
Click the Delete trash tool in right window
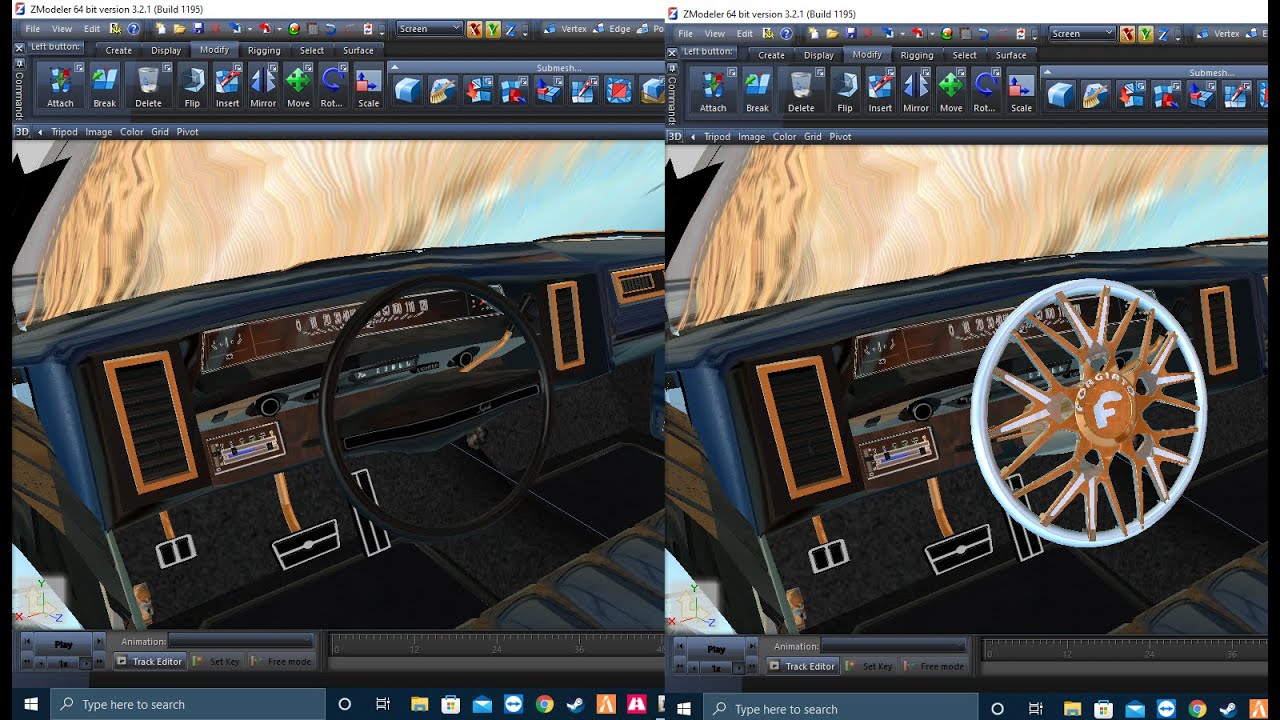[801, 91]
